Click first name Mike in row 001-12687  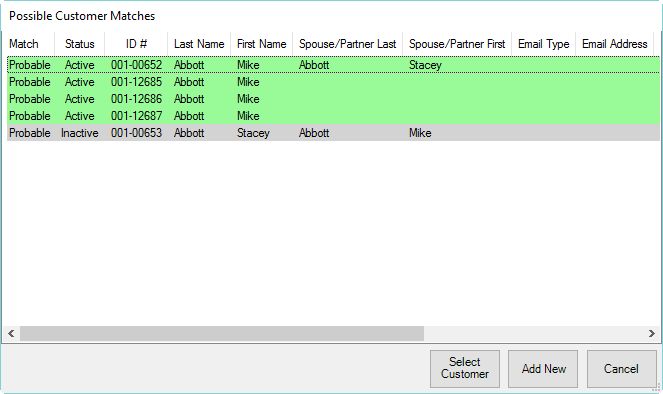point(248,116)
